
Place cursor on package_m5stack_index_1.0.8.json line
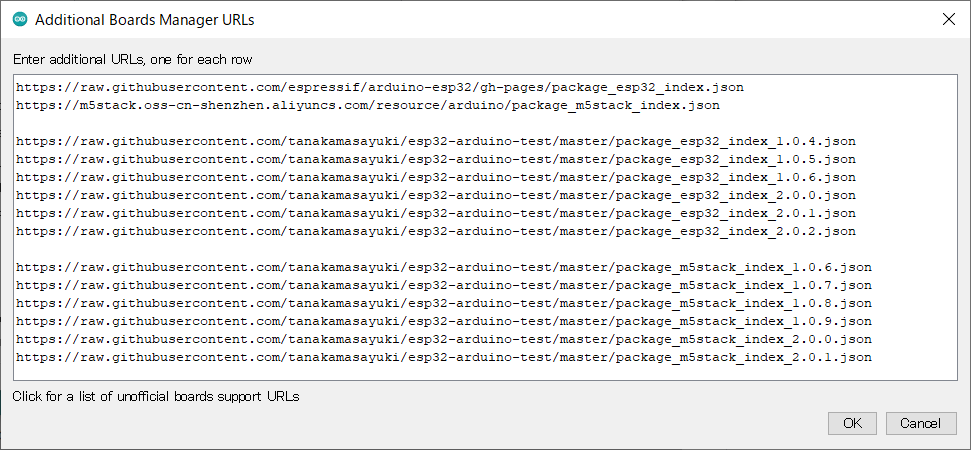pos(444,304)
